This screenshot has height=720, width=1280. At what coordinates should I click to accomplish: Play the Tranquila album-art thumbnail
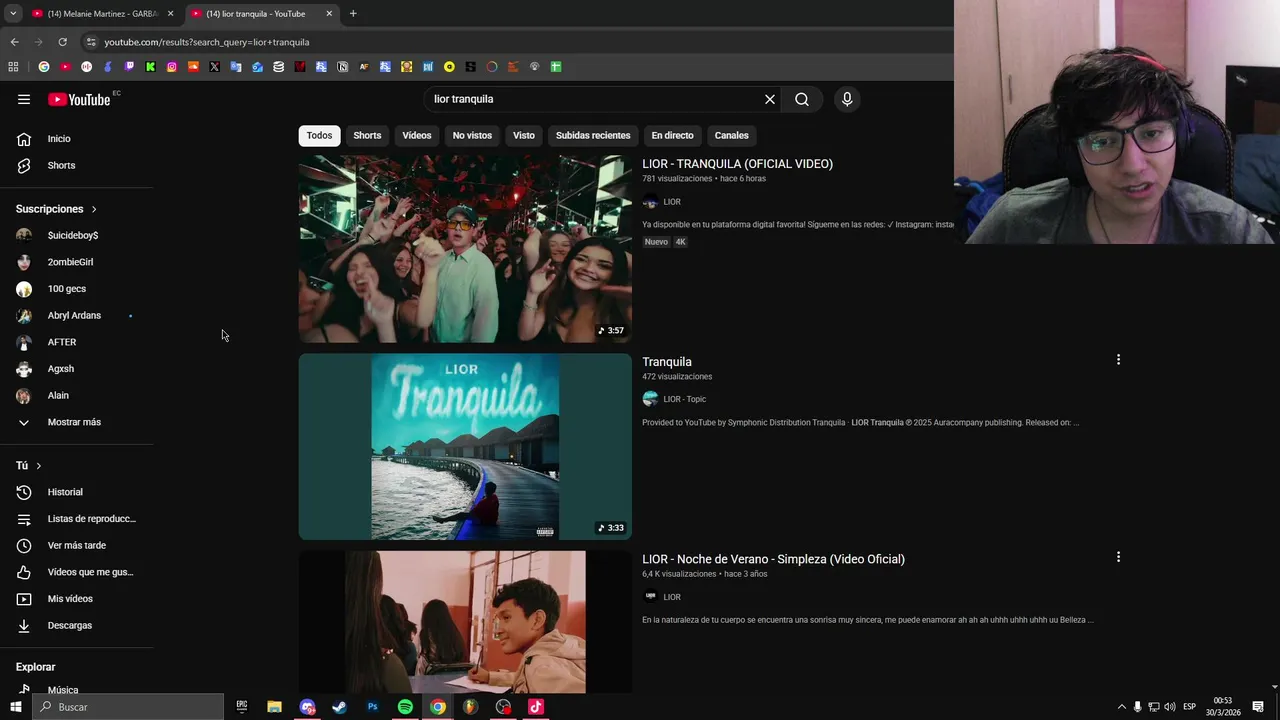[465, 447]
